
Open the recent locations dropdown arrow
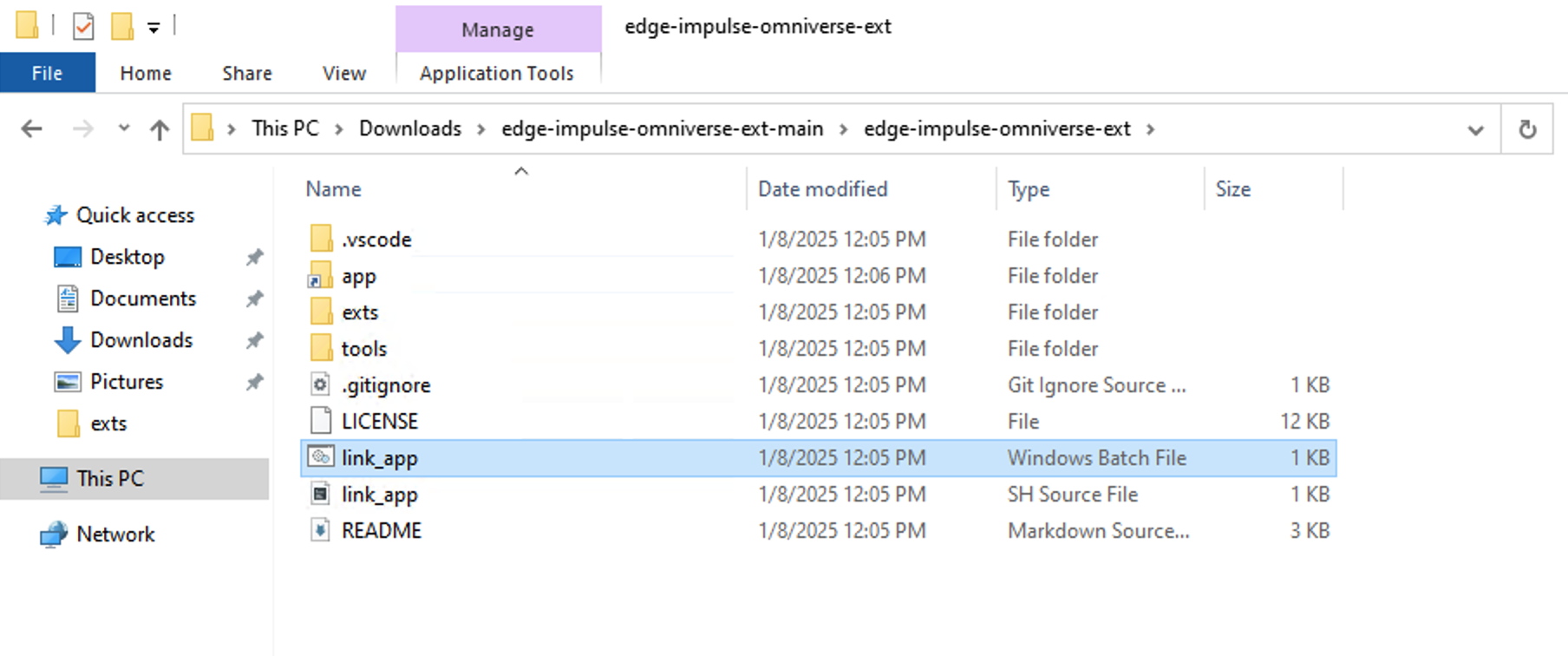[x=124, y=128]
